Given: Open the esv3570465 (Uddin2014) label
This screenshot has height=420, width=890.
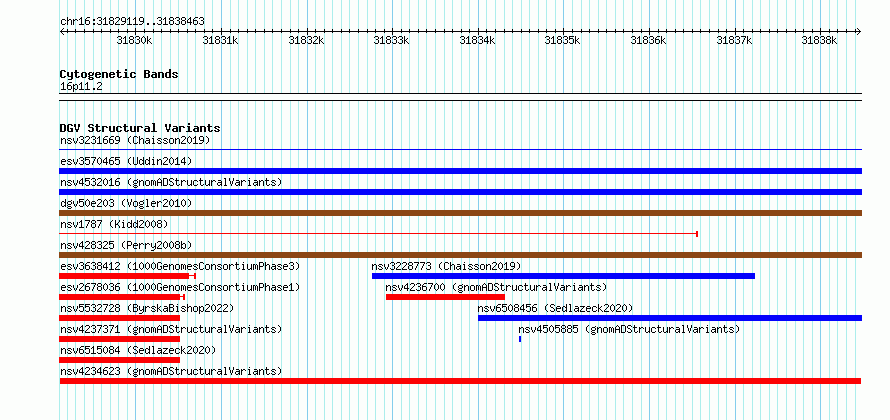Looking at the screenshot, I should point(126,161).
